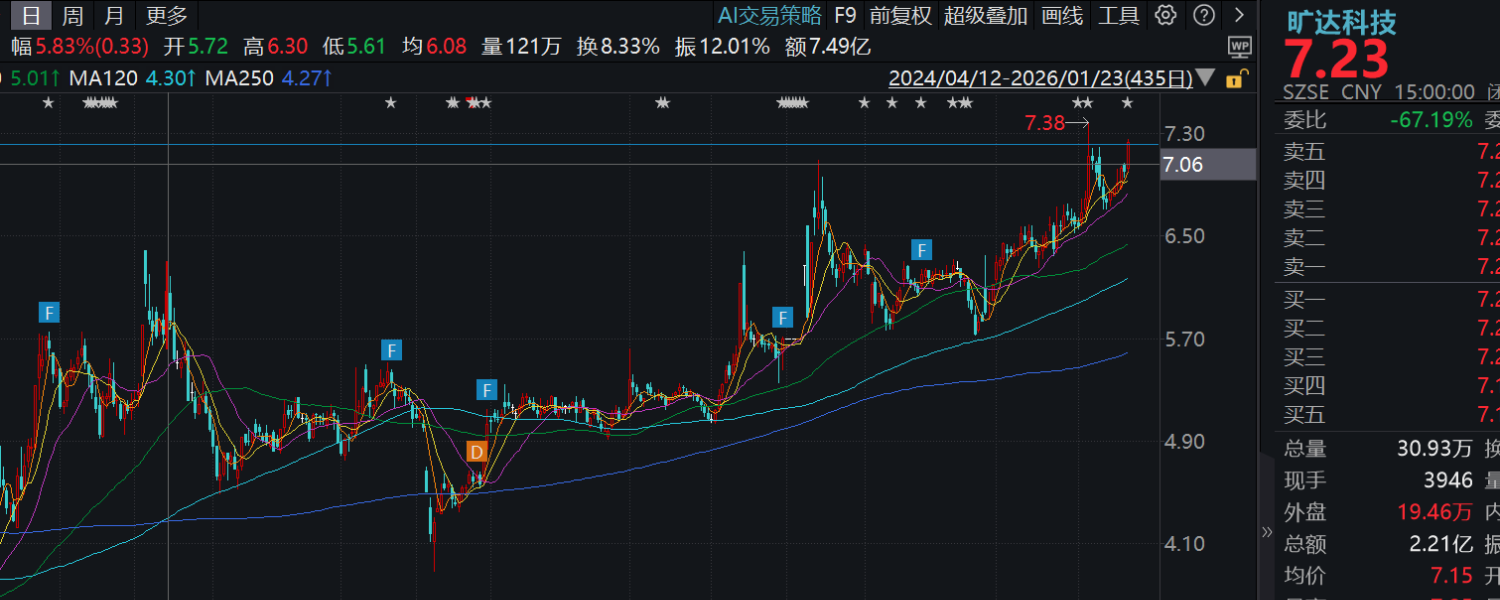Click the help question mark icon
Screen dimensions: 1500x600
click(x=1204, y=15)
